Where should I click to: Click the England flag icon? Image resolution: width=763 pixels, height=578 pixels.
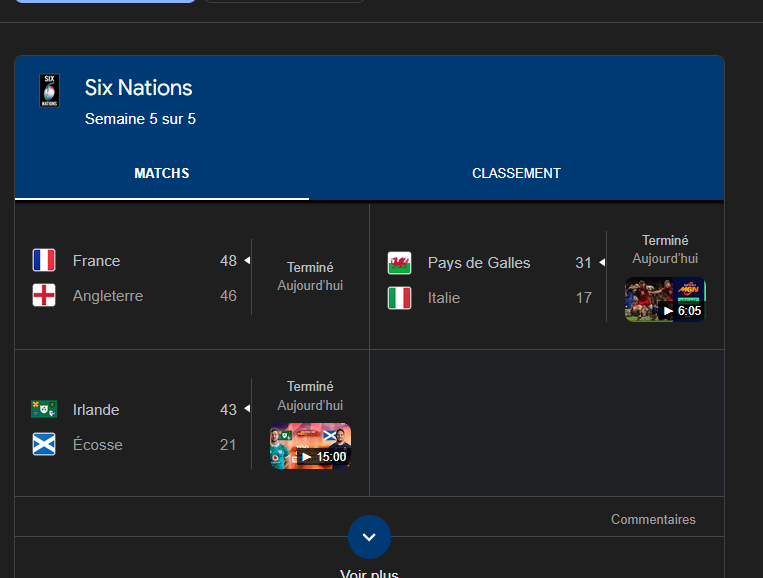[44, 296]
